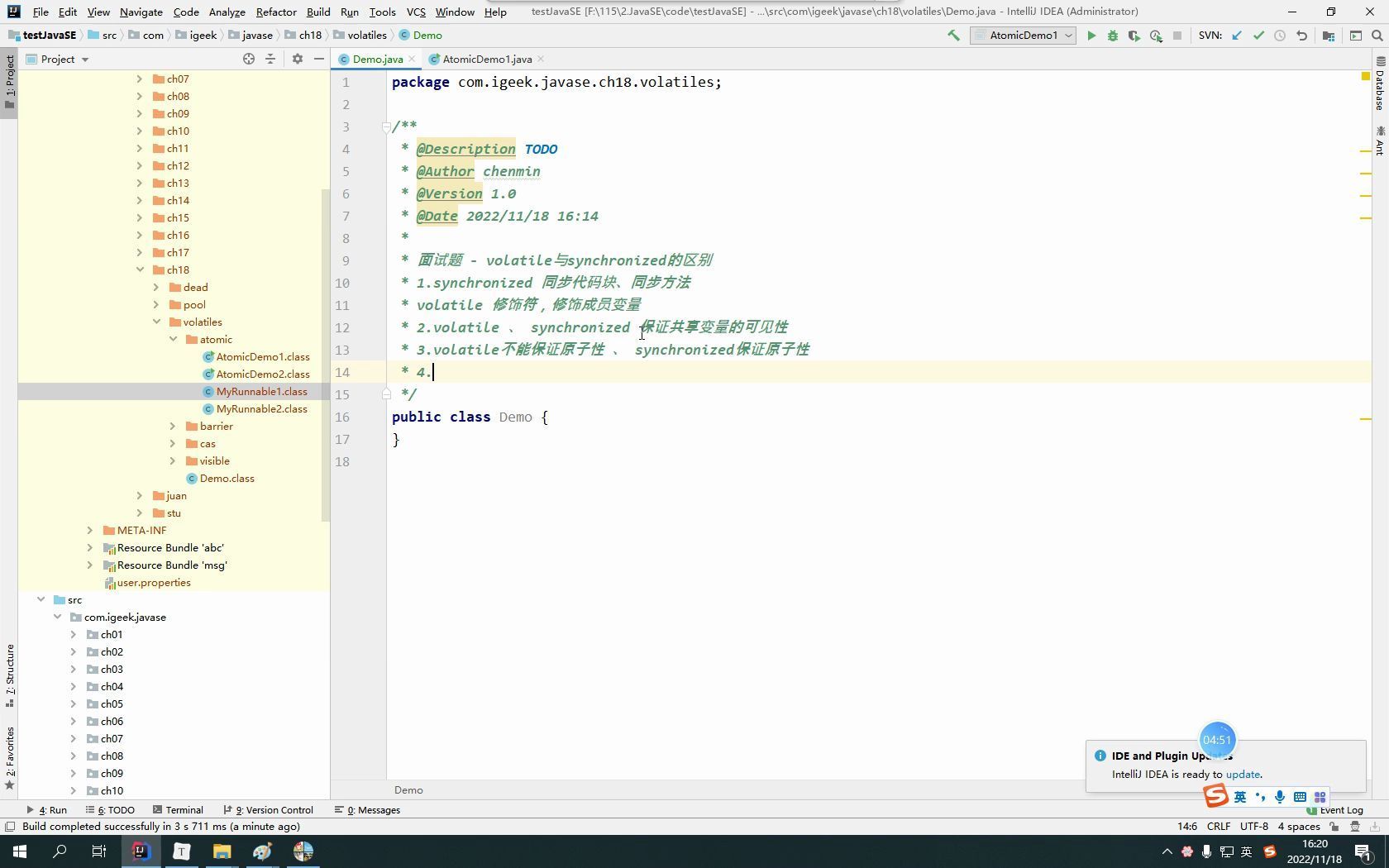This screenshot has width=1389, height=868.
Task: Open the Navigate menu
Action: [x=141, y=12]
